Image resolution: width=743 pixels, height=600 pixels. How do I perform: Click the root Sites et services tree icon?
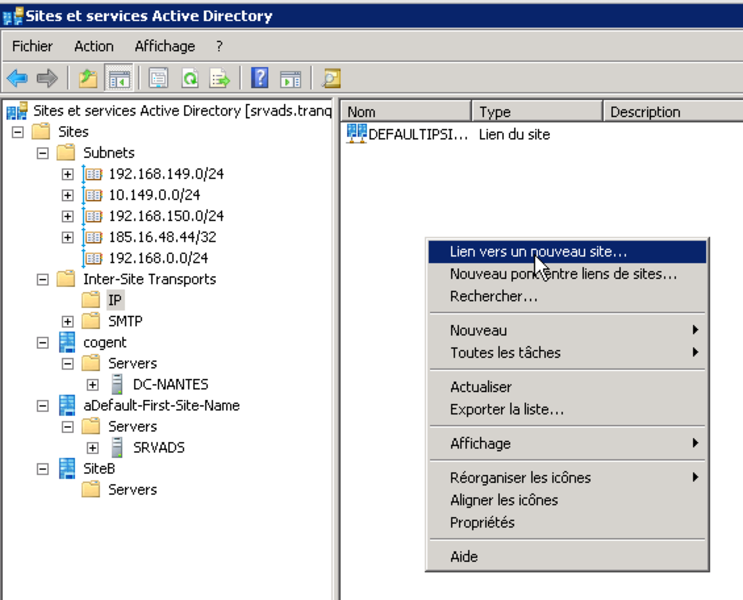[17, 111]
